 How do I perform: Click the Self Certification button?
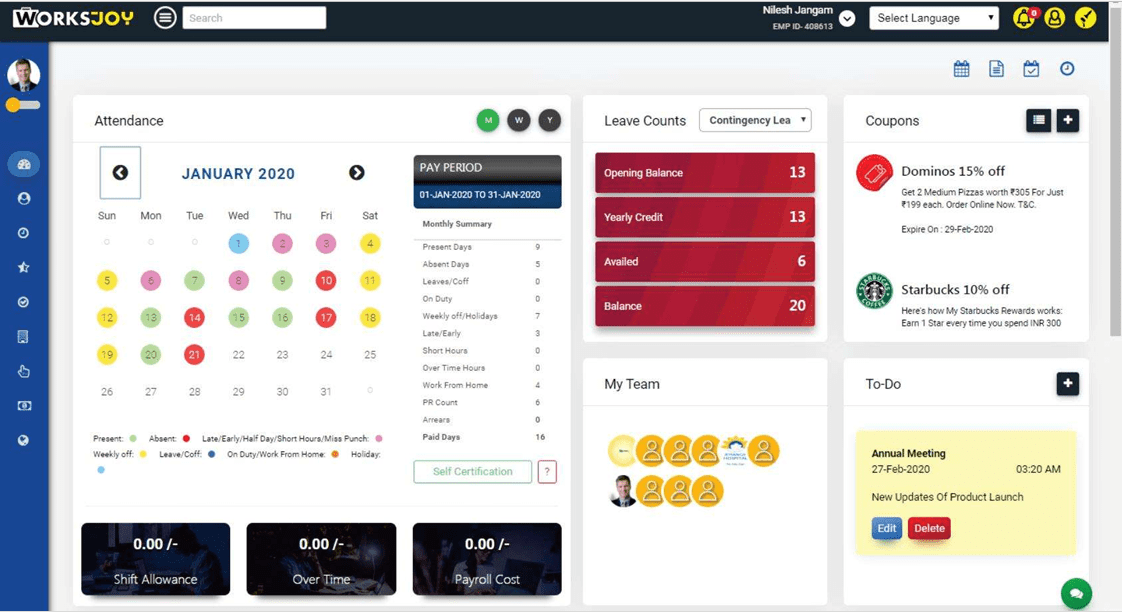[472, 471]
